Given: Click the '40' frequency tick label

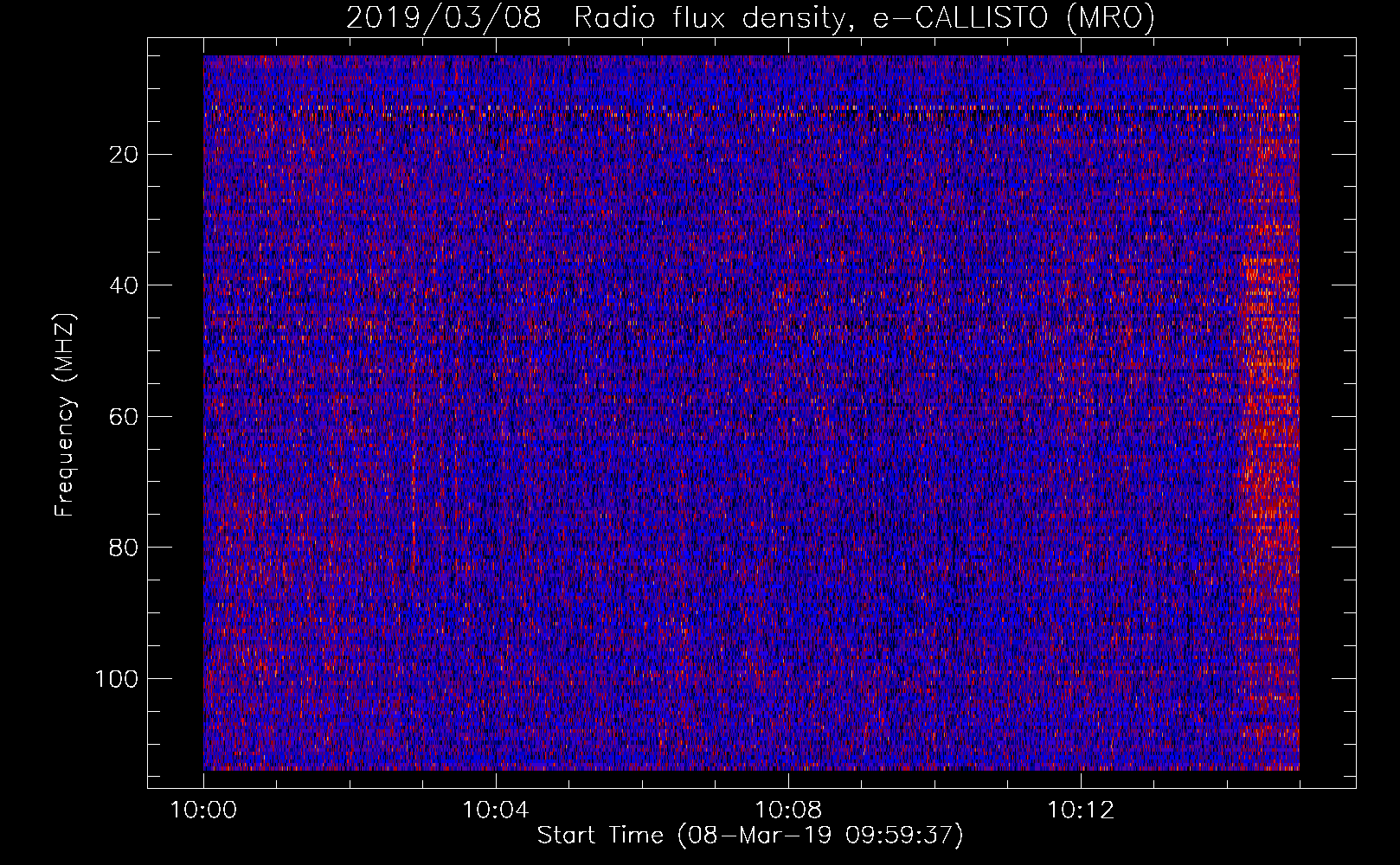Looking at the screenshot, I should [125, 285].
